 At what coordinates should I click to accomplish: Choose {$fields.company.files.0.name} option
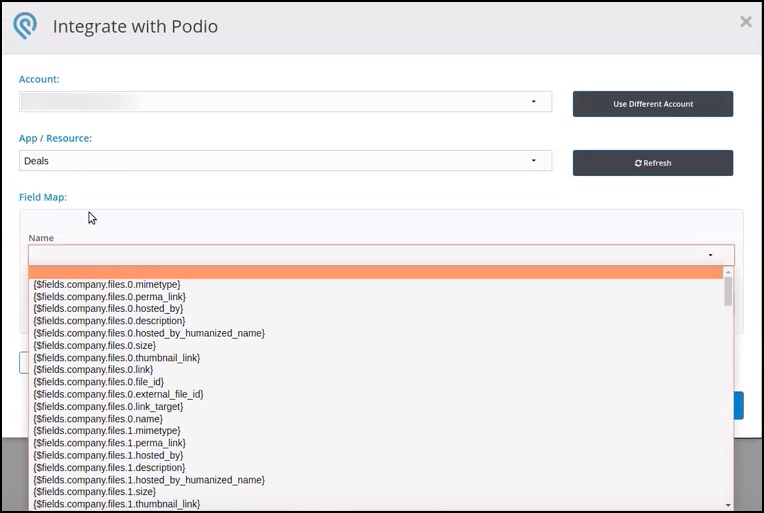[97, 418]
